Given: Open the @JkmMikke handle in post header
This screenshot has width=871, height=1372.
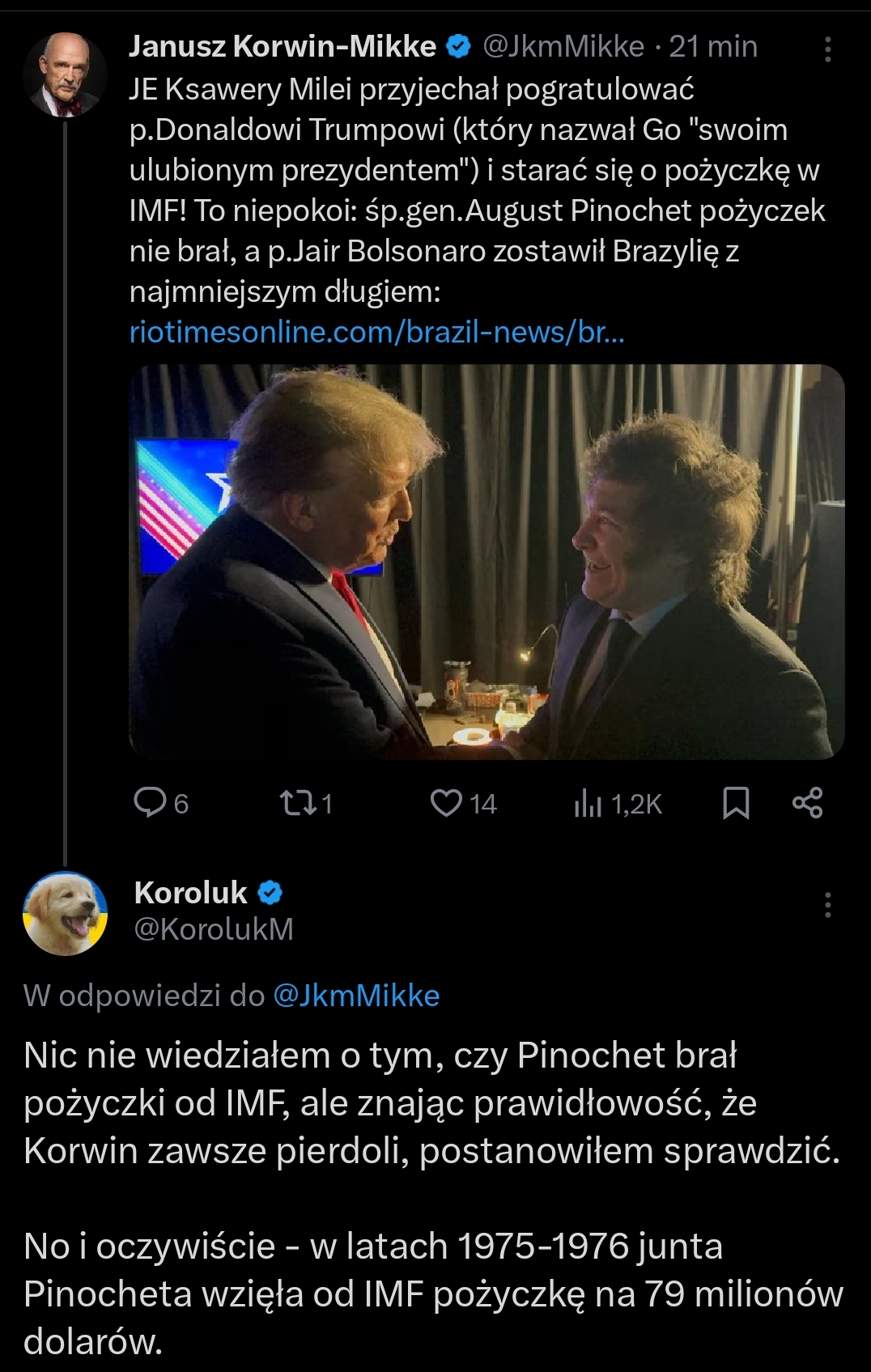Looking at the screenshot, I should coord(563,47).
